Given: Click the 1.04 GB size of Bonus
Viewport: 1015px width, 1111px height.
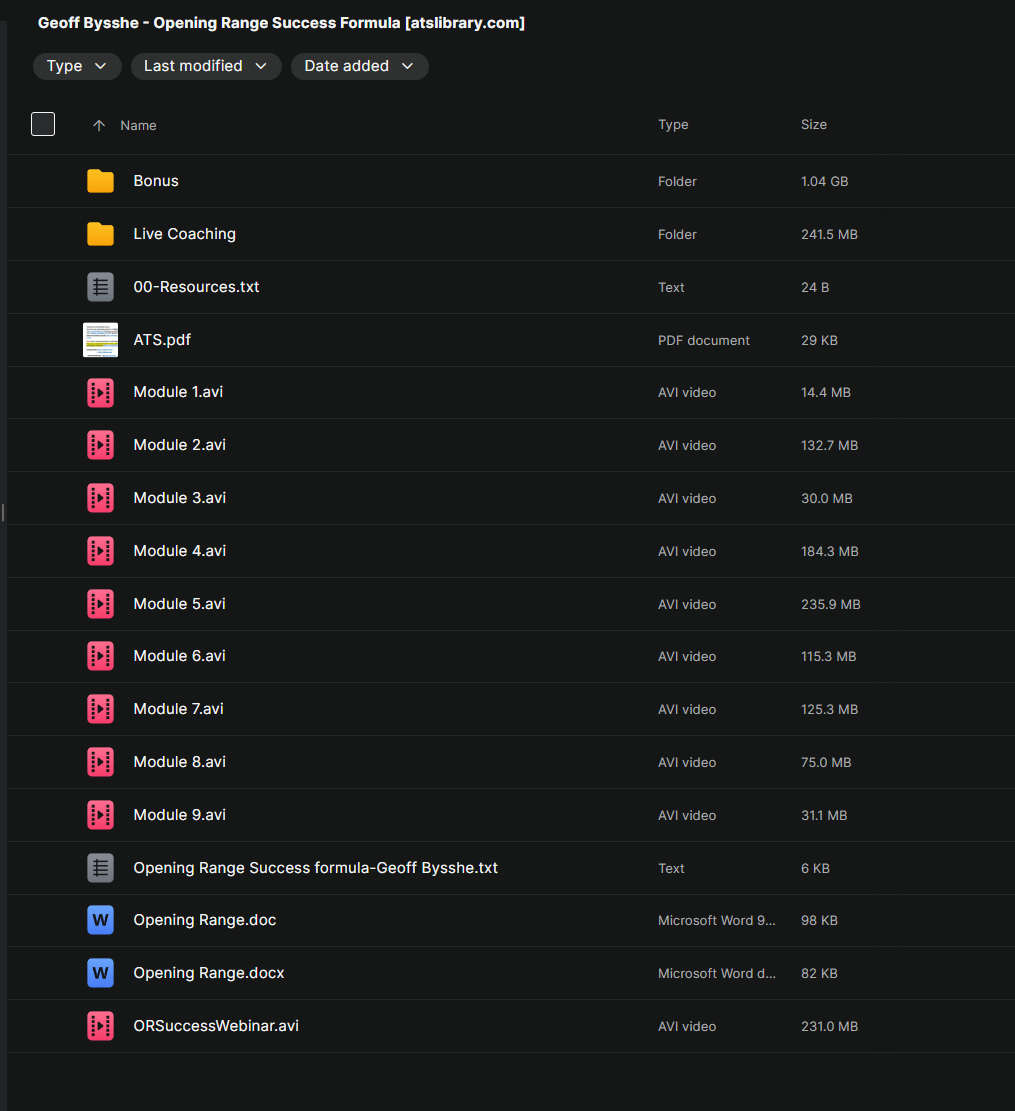Looking at the screenshot, I should pyautogui.click(x=824, y=181).
